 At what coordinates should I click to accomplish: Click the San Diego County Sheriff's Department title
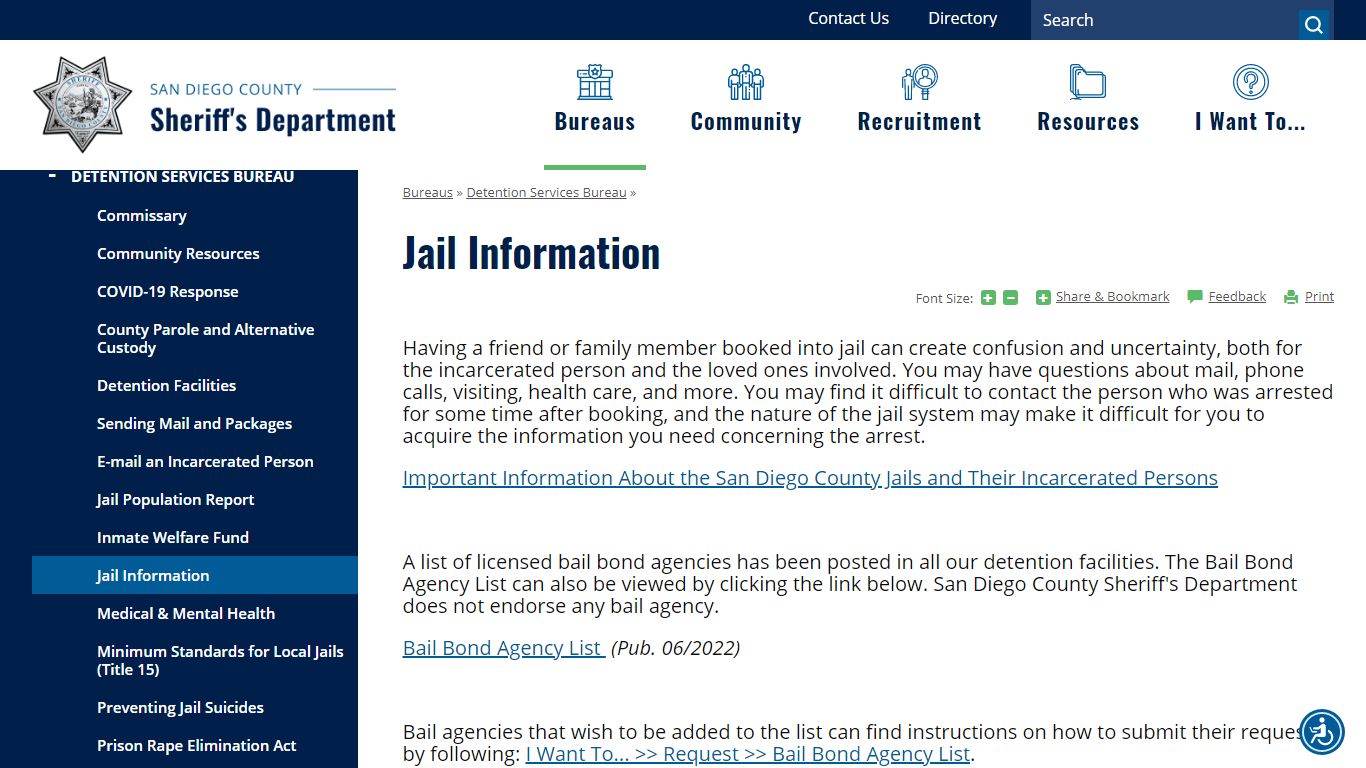pos(273,107)
